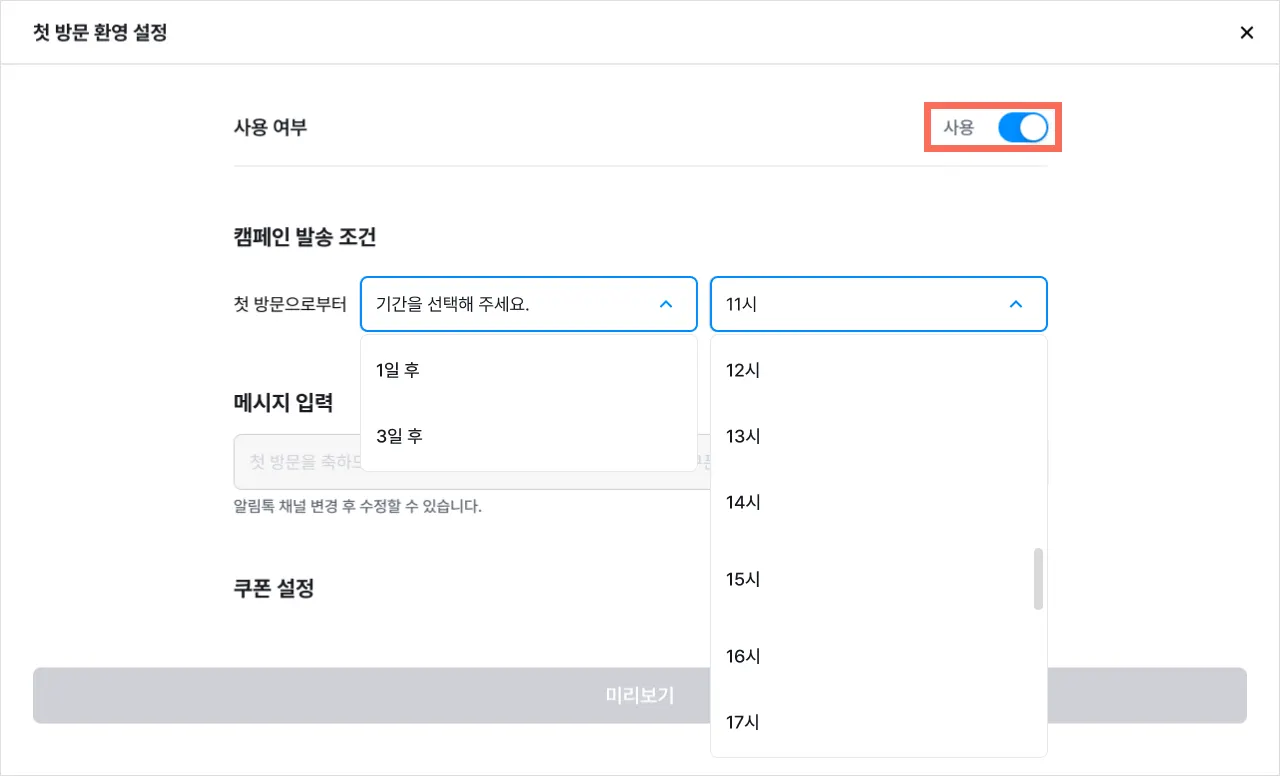The height and width of the screenshot is (776, 1280).
Task: Toggle the 사용 switch off
Action: (x=1022, y=127)
